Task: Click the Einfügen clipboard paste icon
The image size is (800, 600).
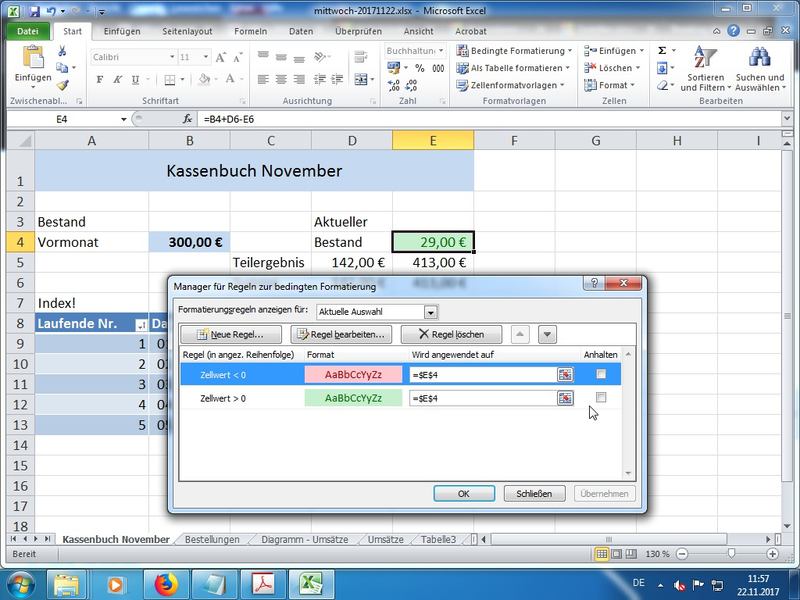Action: [32, 59]
